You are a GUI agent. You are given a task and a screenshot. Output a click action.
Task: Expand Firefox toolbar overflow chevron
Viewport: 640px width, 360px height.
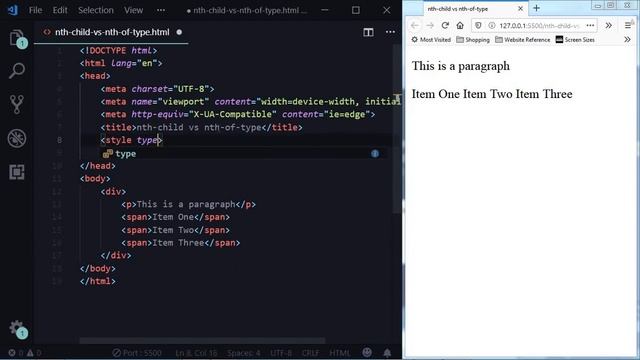[608, 25]
